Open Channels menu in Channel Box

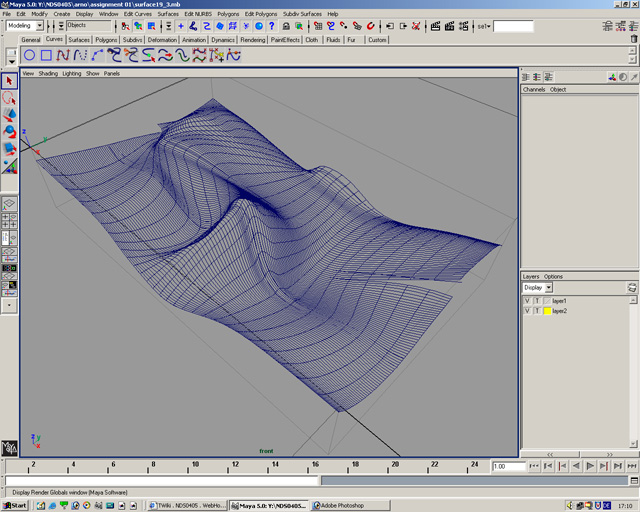click(534, 89)
